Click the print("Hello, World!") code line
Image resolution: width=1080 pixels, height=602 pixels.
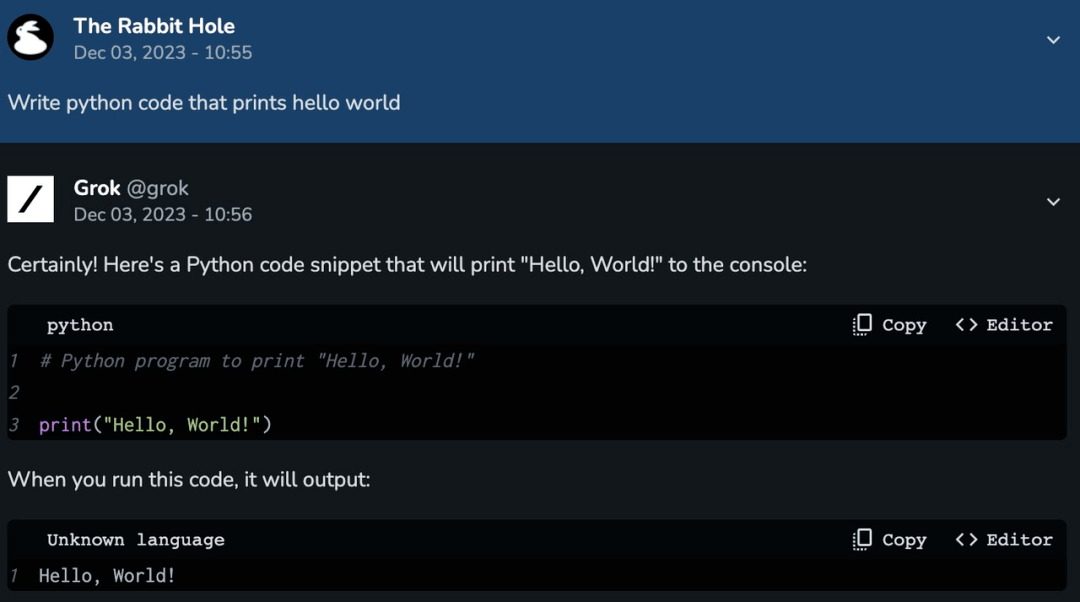(156, 424)
